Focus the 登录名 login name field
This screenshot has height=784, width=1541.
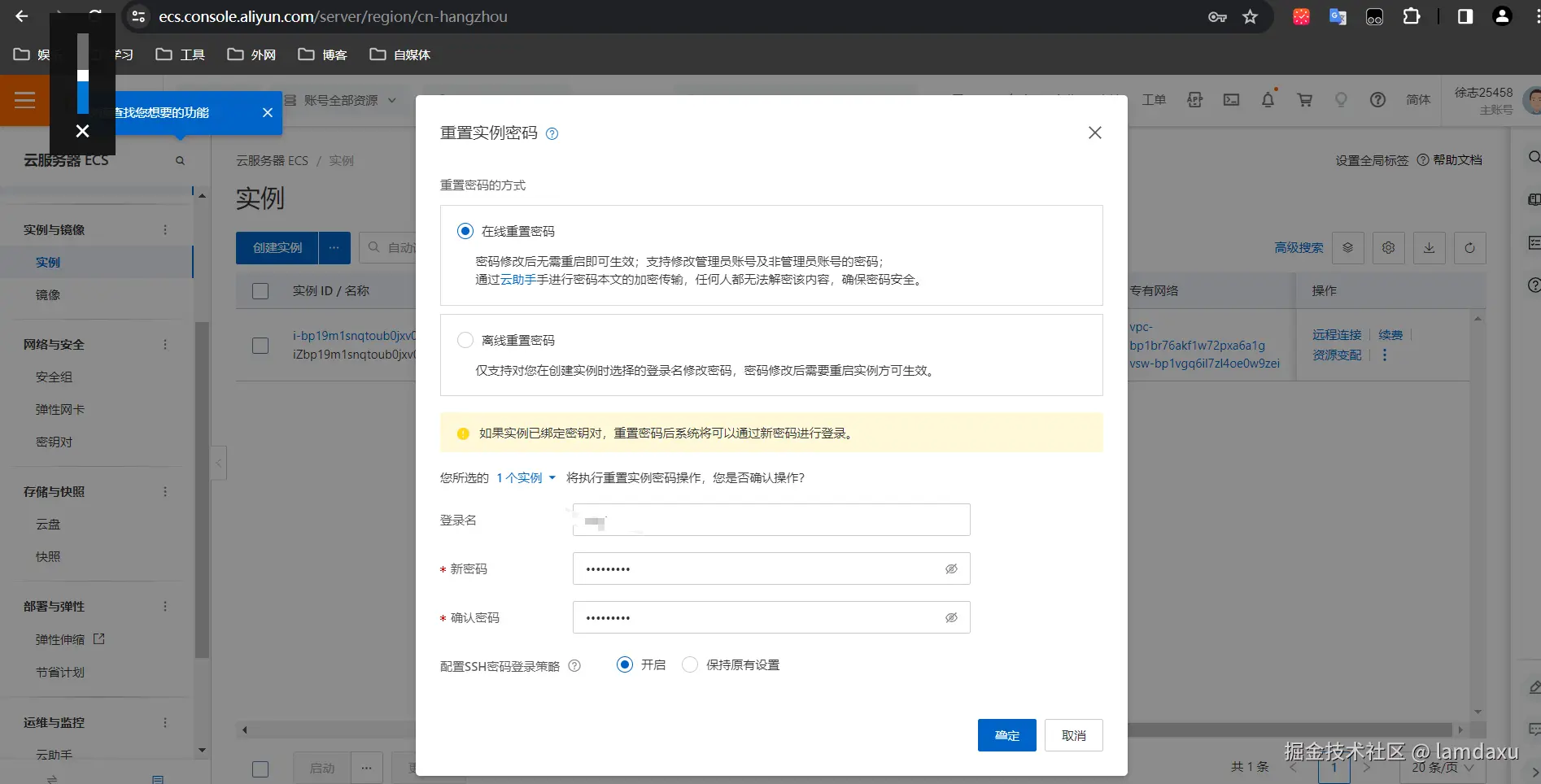pyautogui.click(x=771, y=520)
